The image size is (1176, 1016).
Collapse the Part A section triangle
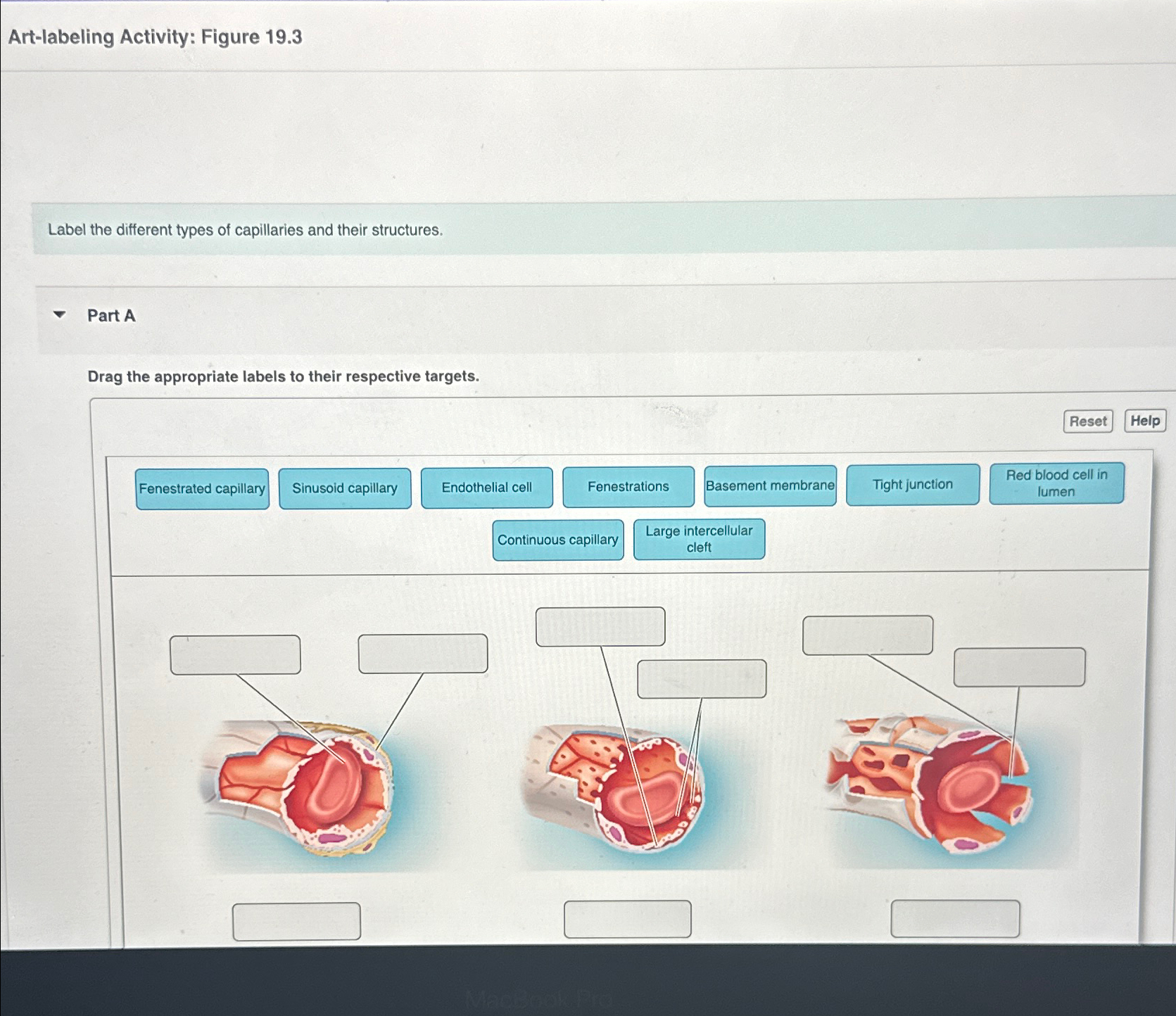tap(60, 315)
